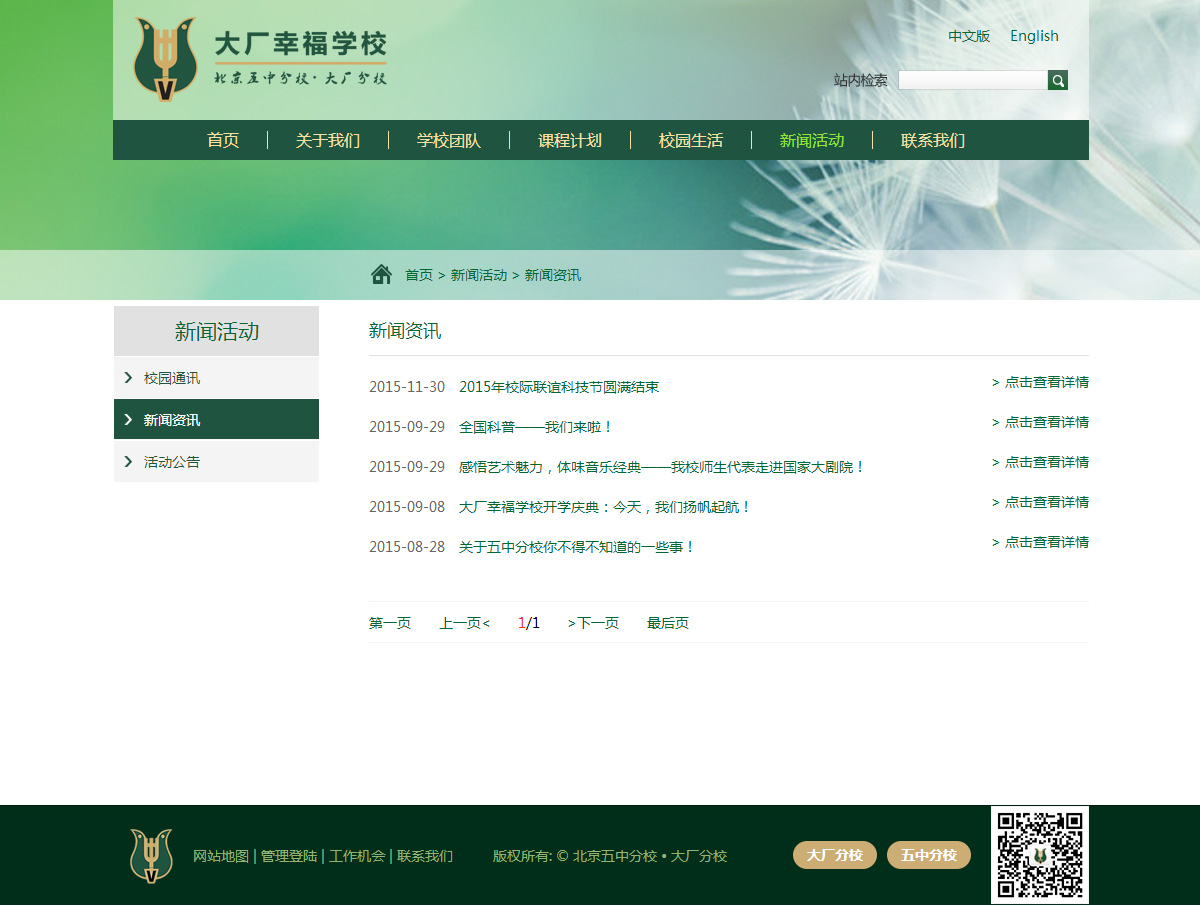Switch to English version
Image resolution: width=1200 pixels, height=905 pixels.
pyautogui.click(x=1034, y=36)
